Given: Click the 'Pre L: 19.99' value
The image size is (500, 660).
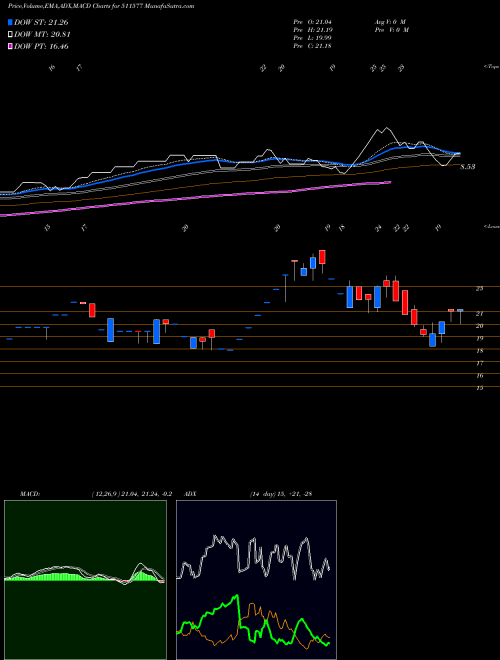Looking at the screenshot, I should (313, 38).
